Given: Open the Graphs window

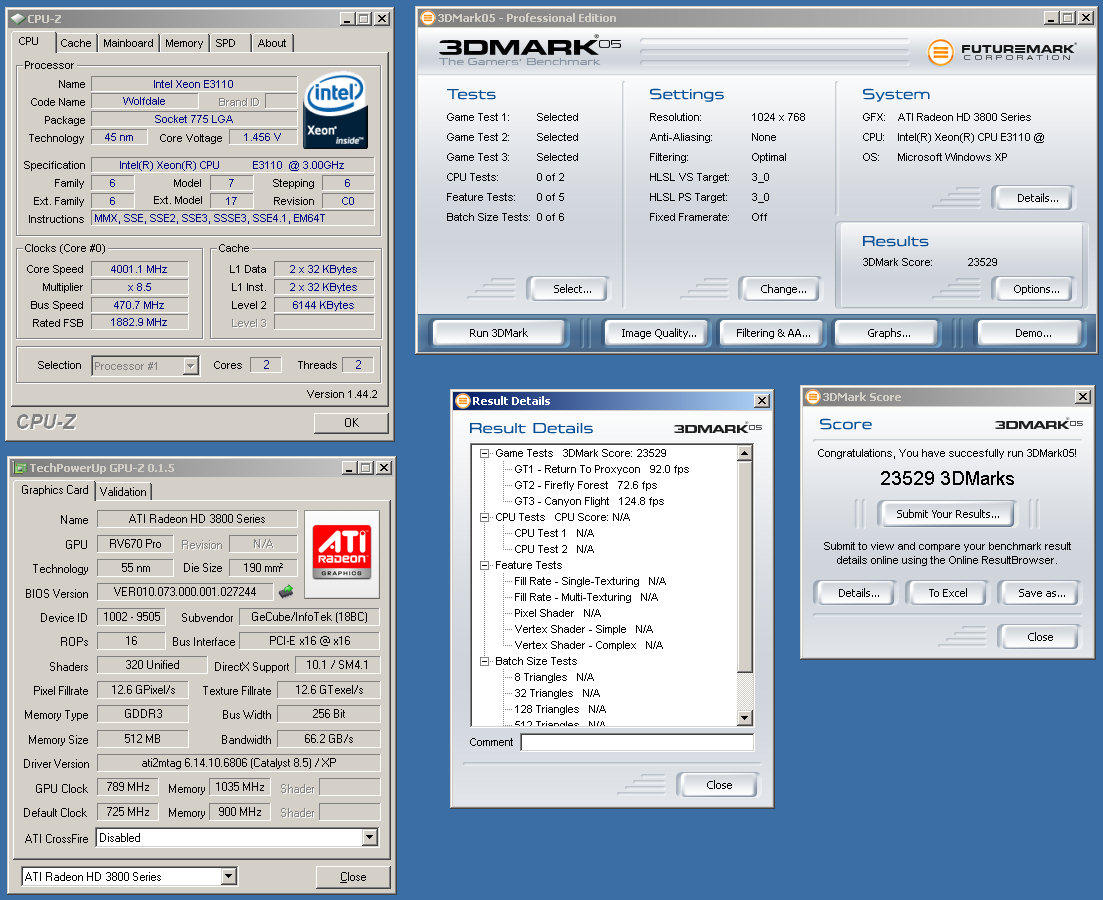Looking at the screenshot, I should click(888, 334).
